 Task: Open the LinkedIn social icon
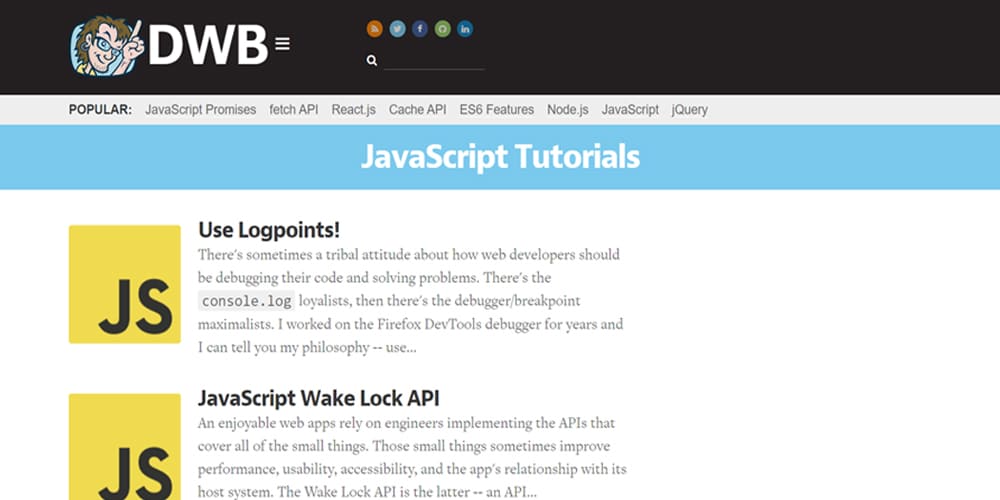point(465,29)
